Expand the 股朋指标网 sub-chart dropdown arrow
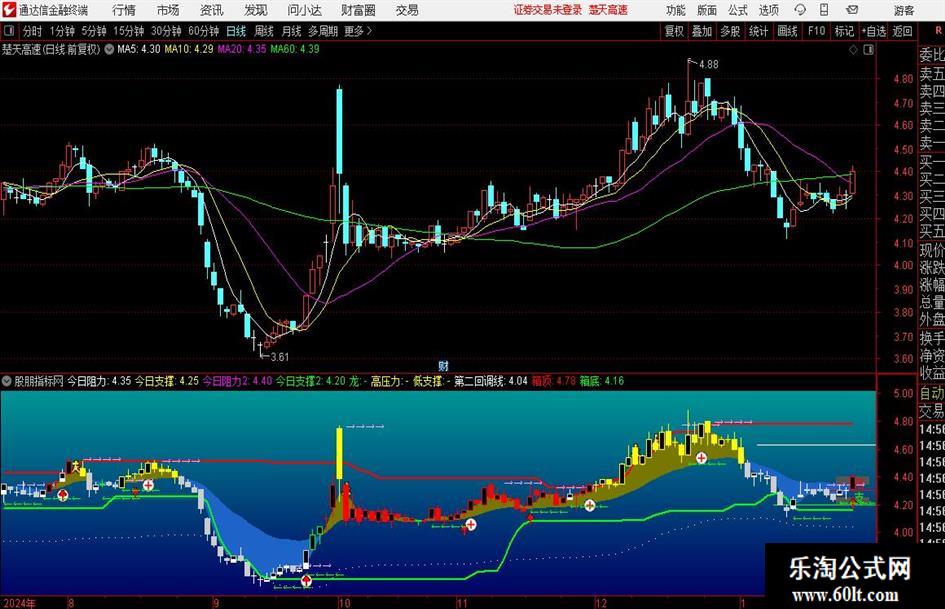 point(7,381)
